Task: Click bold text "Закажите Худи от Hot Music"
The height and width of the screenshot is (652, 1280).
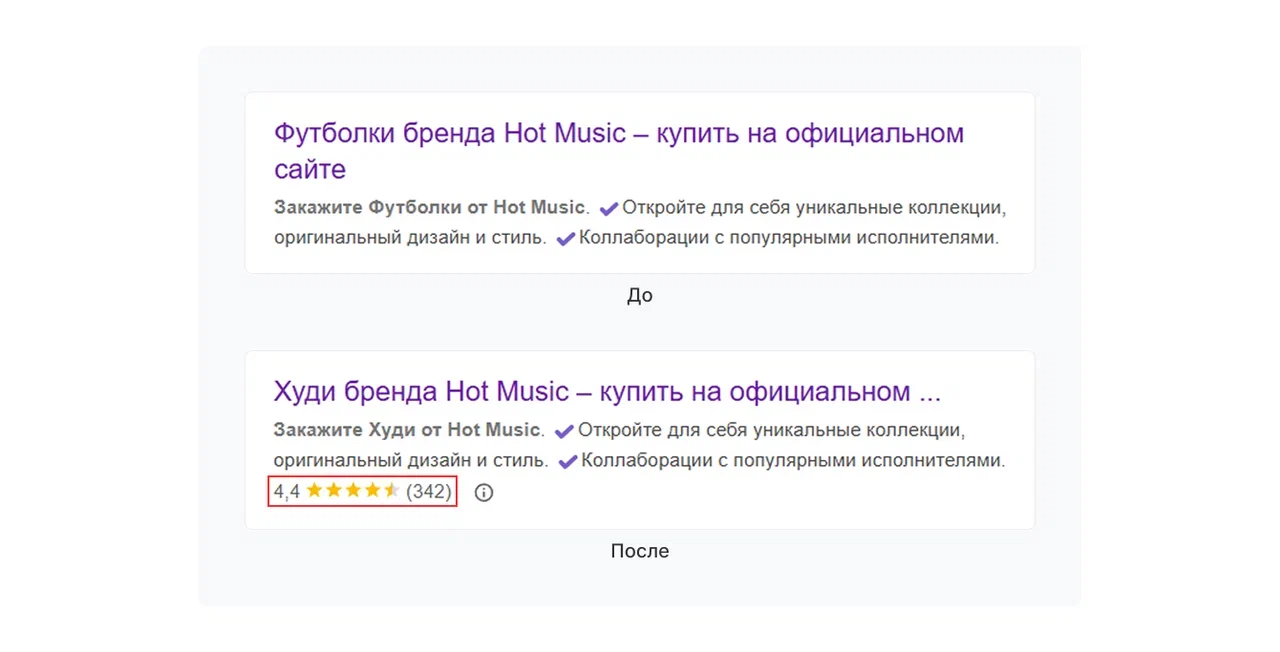Action: click(406, 430)
